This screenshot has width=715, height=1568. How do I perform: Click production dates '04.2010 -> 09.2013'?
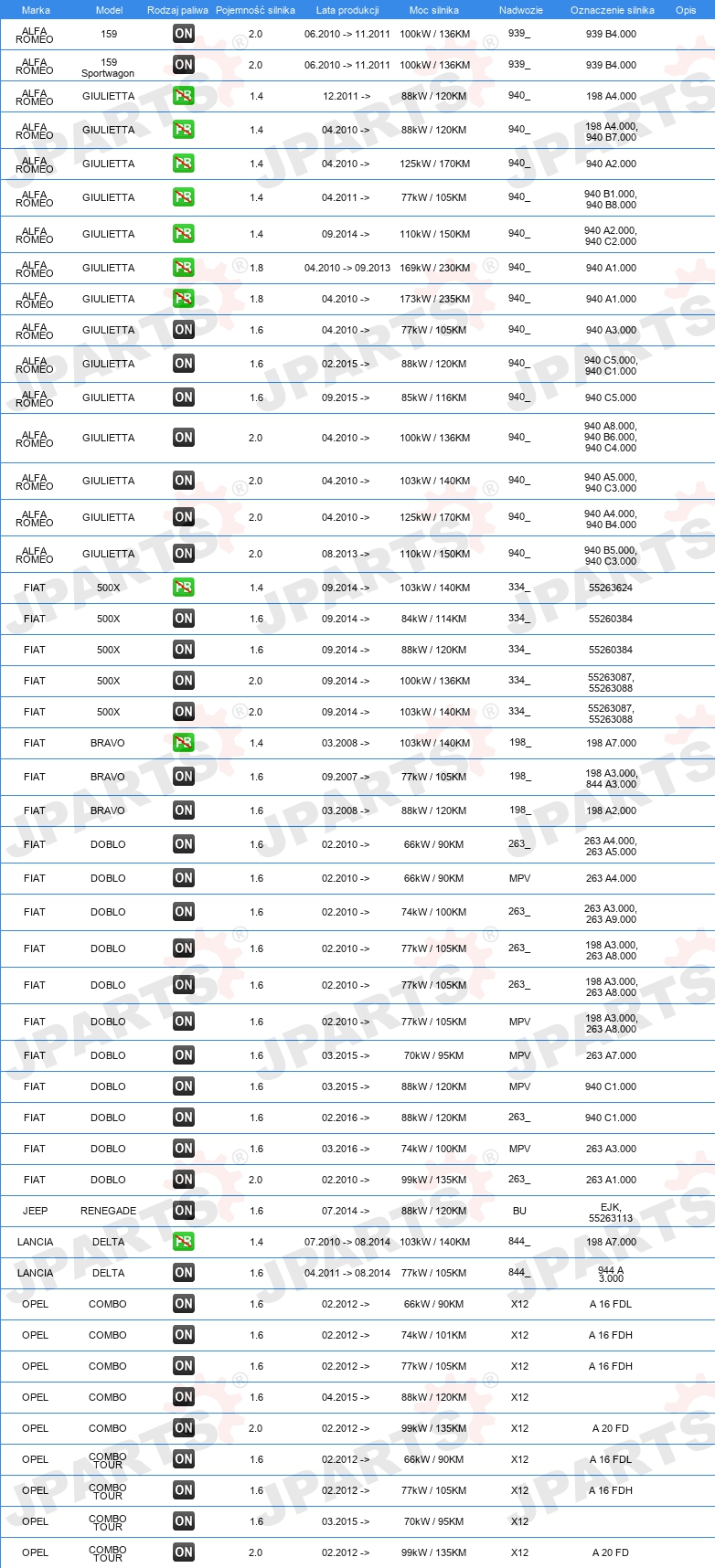click(x=347, y=268)
